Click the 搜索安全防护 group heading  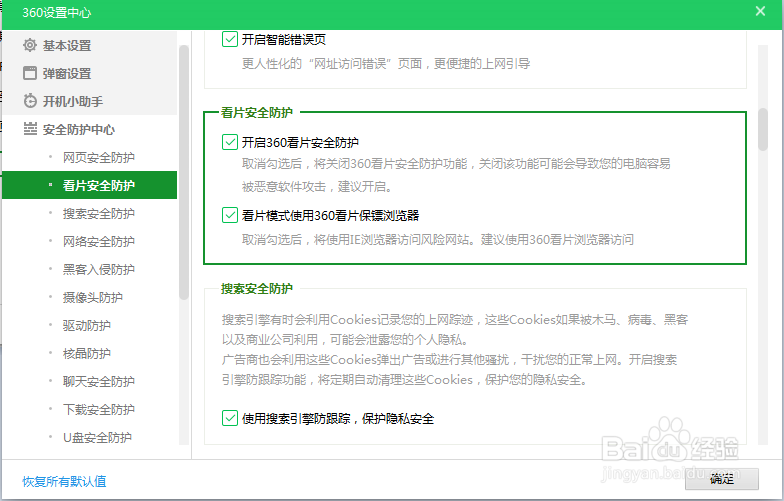pos(256,288)
